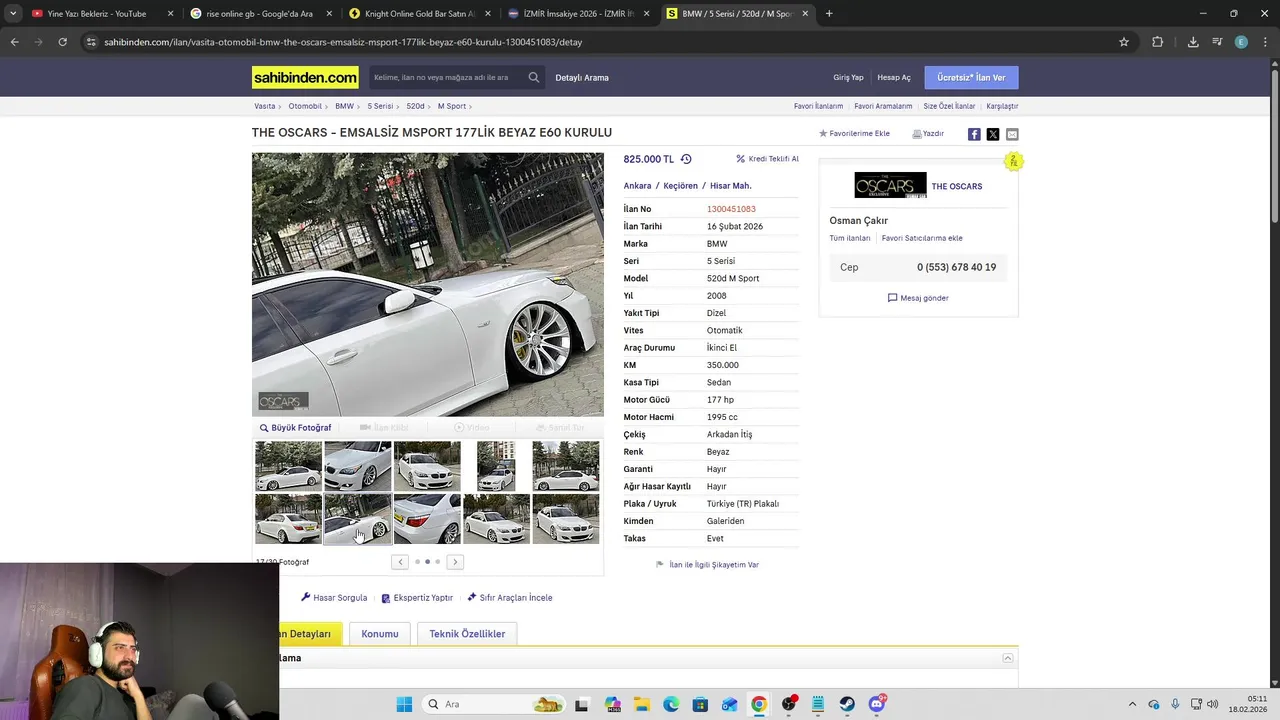Open Chrome tab search dropdown arrow
The width and height of the screenshot is (1280, 720).
click(13, 14)
